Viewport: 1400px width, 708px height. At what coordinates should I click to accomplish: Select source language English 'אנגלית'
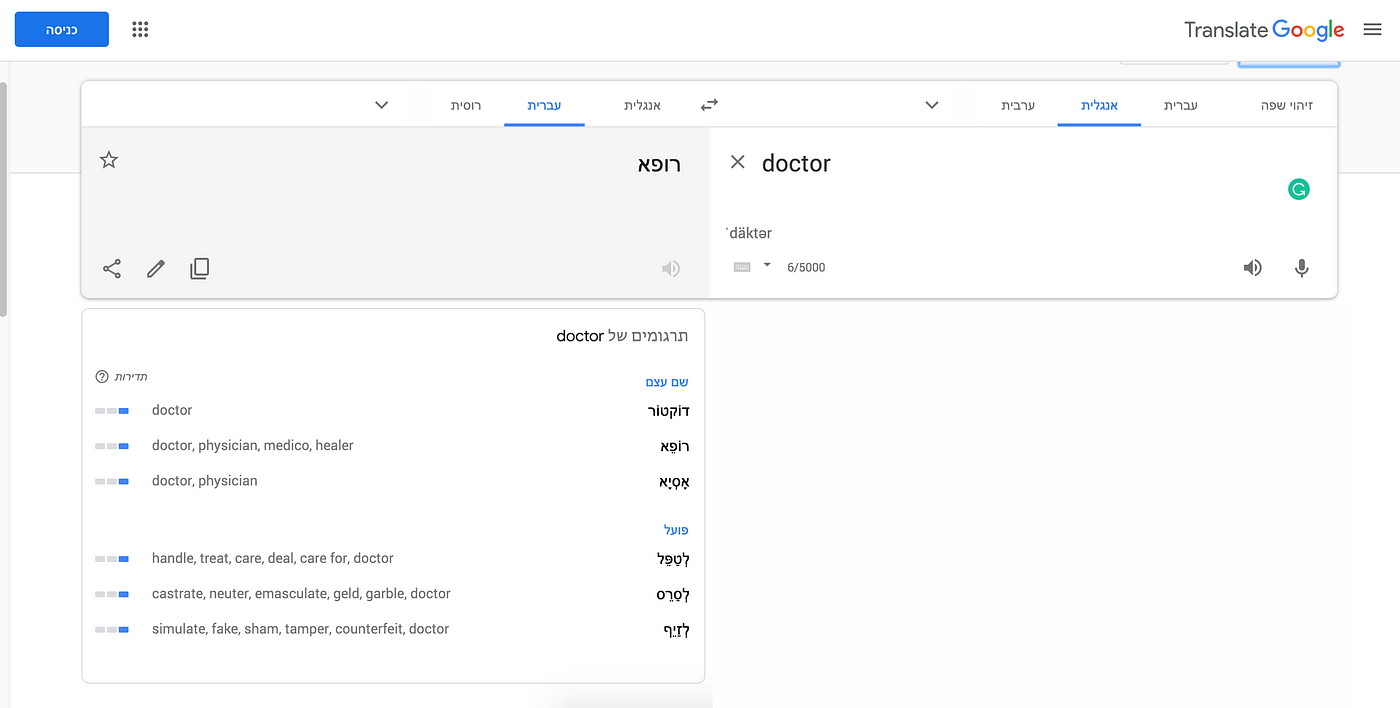coord(1099,105)
